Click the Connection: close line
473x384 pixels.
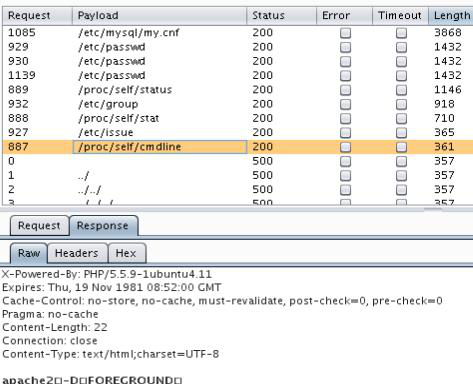click(x=50, y=341)
